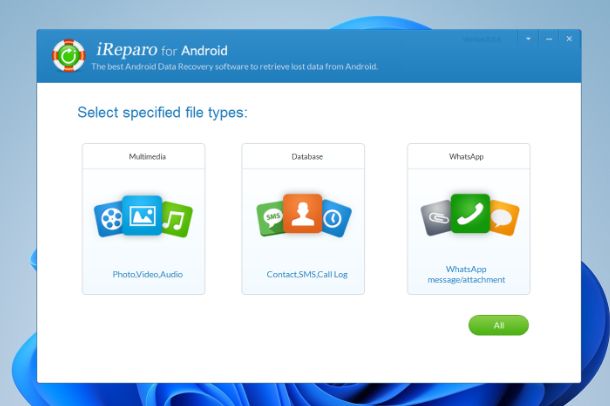Click the green All button
This screenshot has height=406, width=610.
pos(499,325)
